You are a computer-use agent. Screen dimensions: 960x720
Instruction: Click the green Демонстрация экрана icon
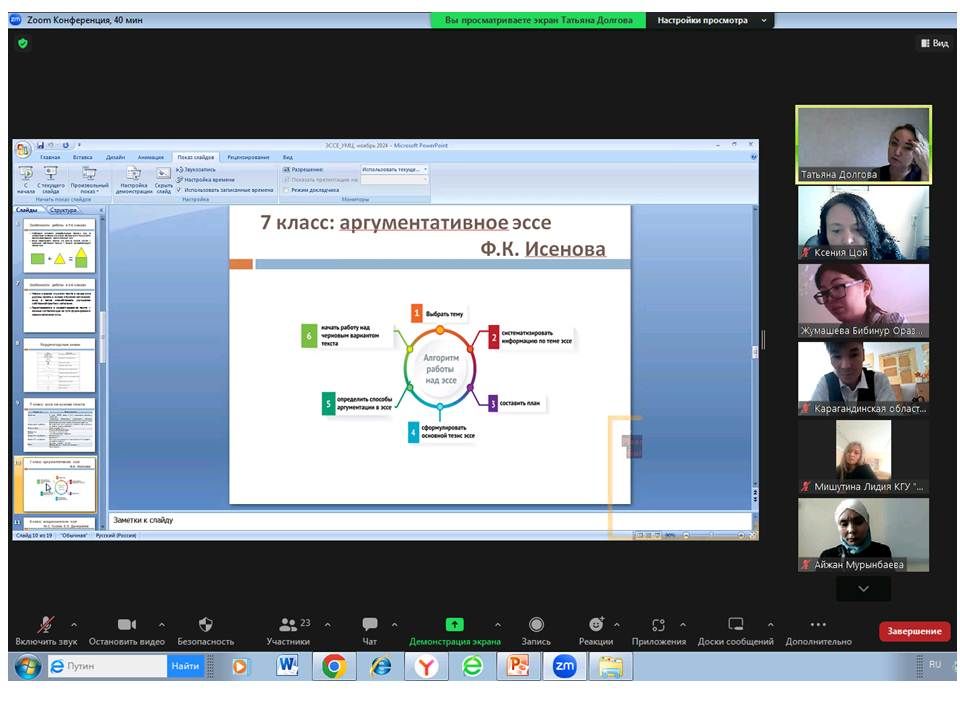[x=455, y=625]
